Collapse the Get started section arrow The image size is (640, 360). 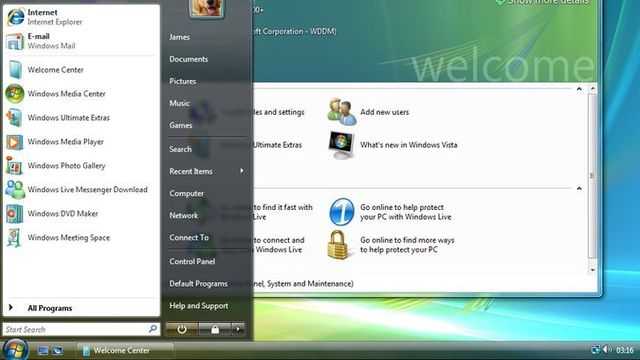(x=579, y=89)
